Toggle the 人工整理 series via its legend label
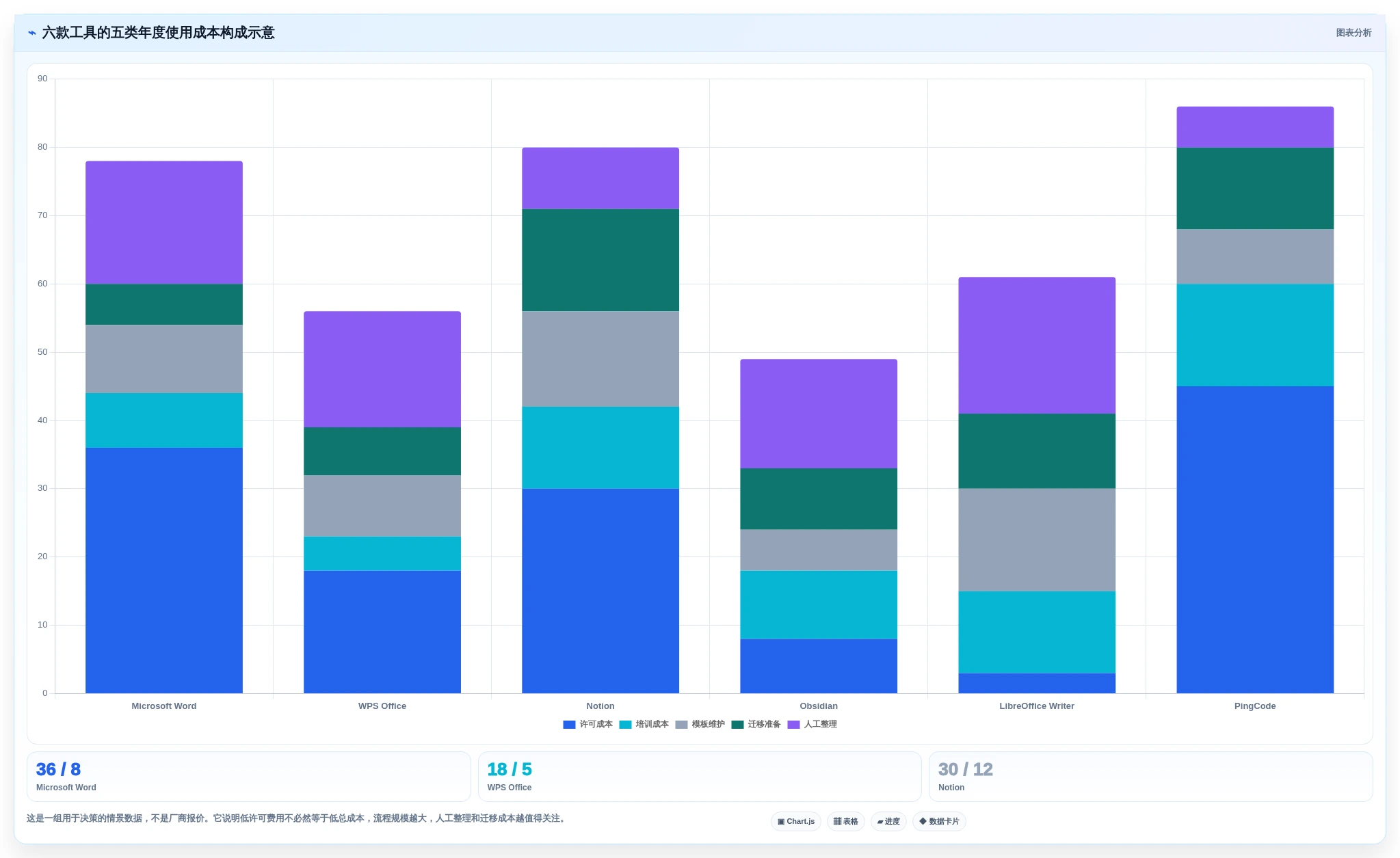Screen dimensions: 1400x858 click(x=820, y=725)
